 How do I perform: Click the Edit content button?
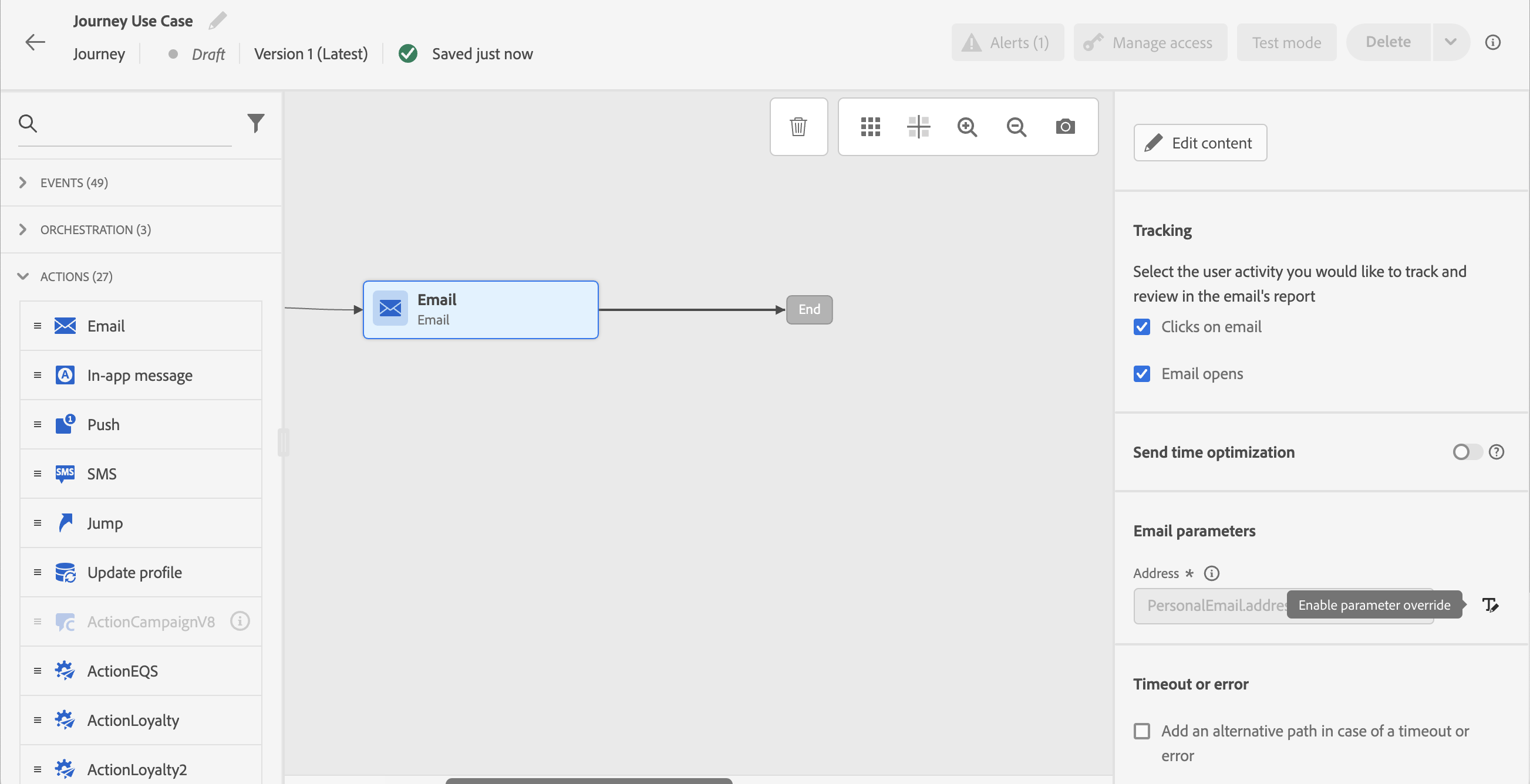tap(1200, 143)
